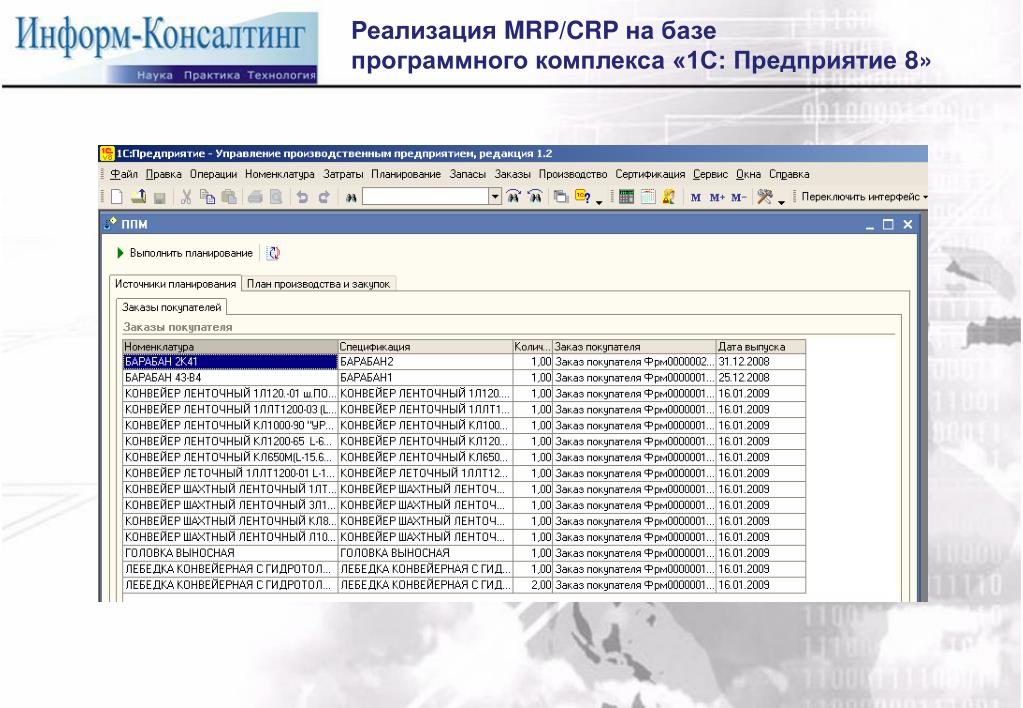Screen dimensions: 1023x708
Task: Click the user certificate icon after the calendar
Action: [669, 196]
